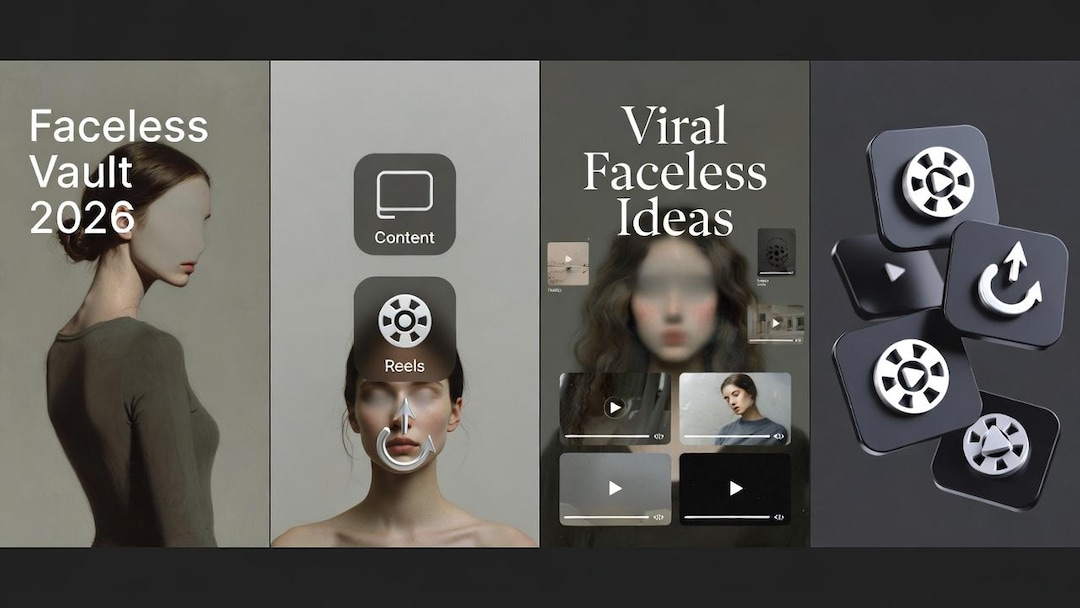Screen dimensions: 1080x608
Task: Open the video card showing woman in blue sweater
Action: click(735, 408)
